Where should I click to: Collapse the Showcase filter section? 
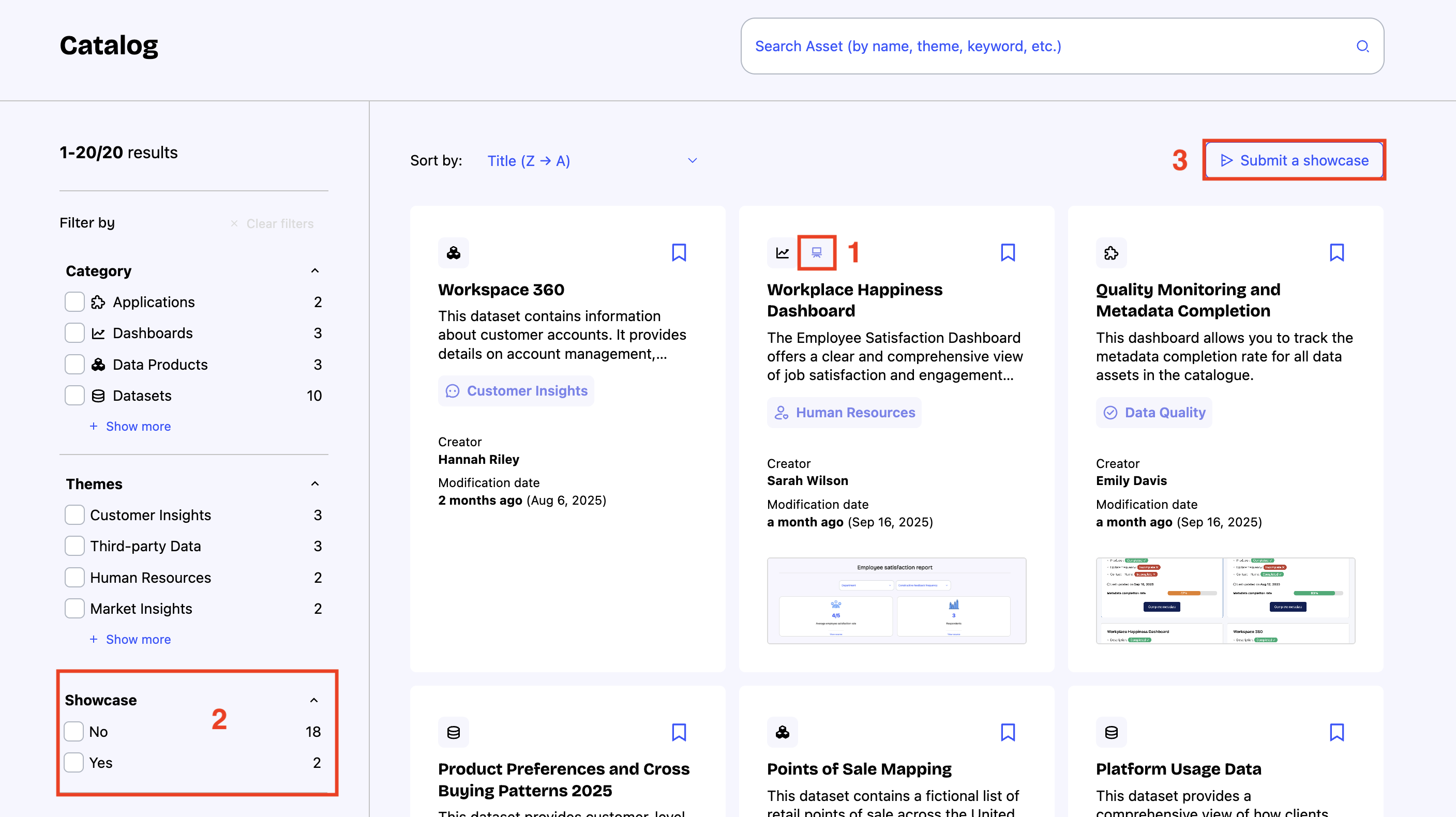point(313,700)
